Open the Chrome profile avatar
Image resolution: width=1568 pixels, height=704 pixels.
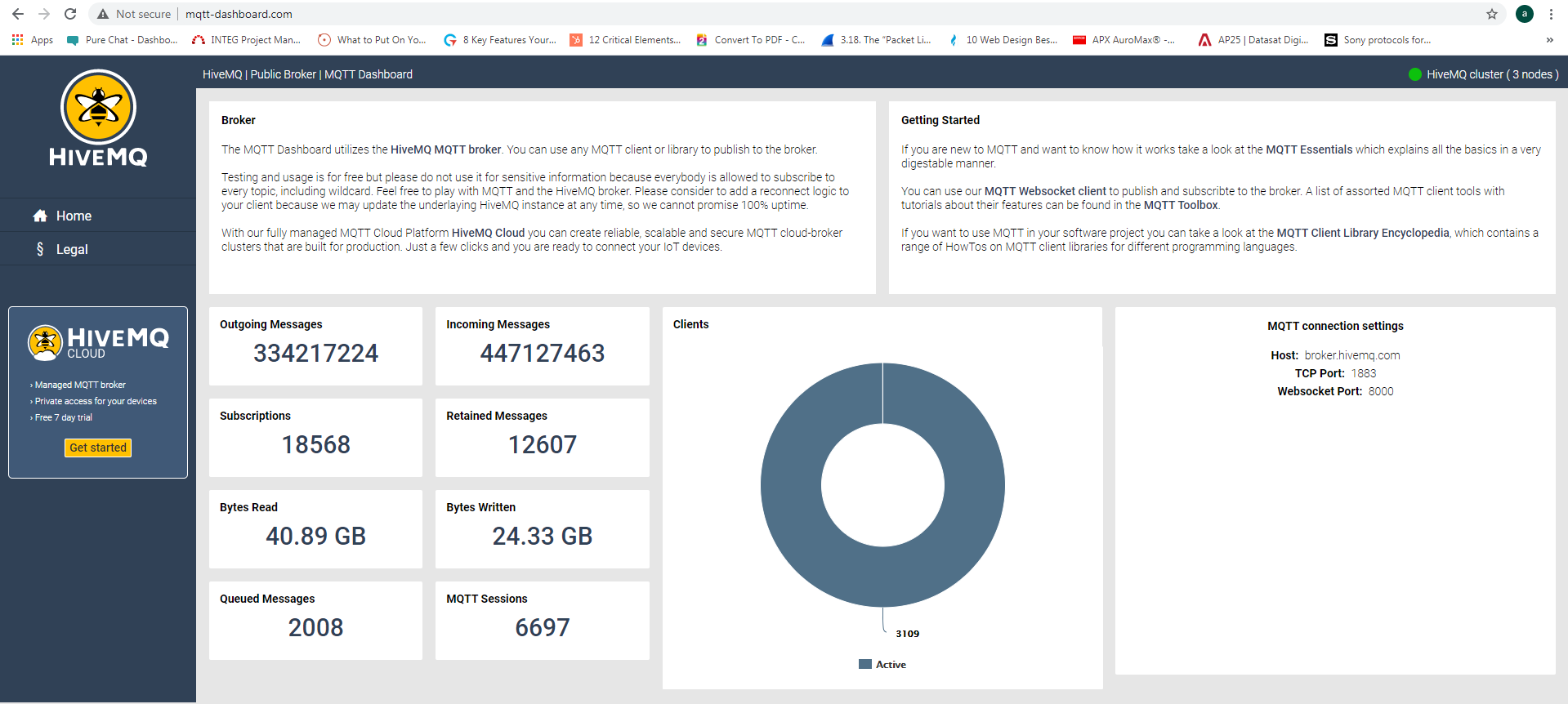click(x=1525, y=14)
